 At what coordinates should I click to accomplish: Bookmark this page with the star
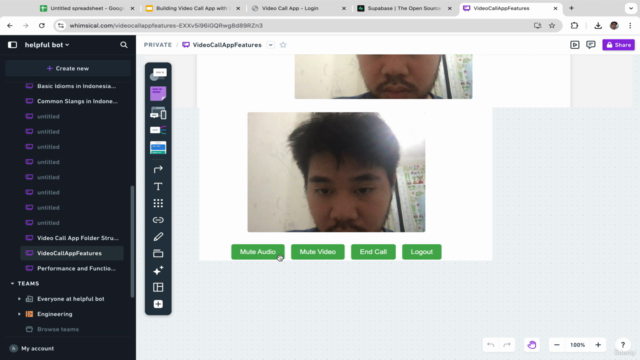pos(552,25)
